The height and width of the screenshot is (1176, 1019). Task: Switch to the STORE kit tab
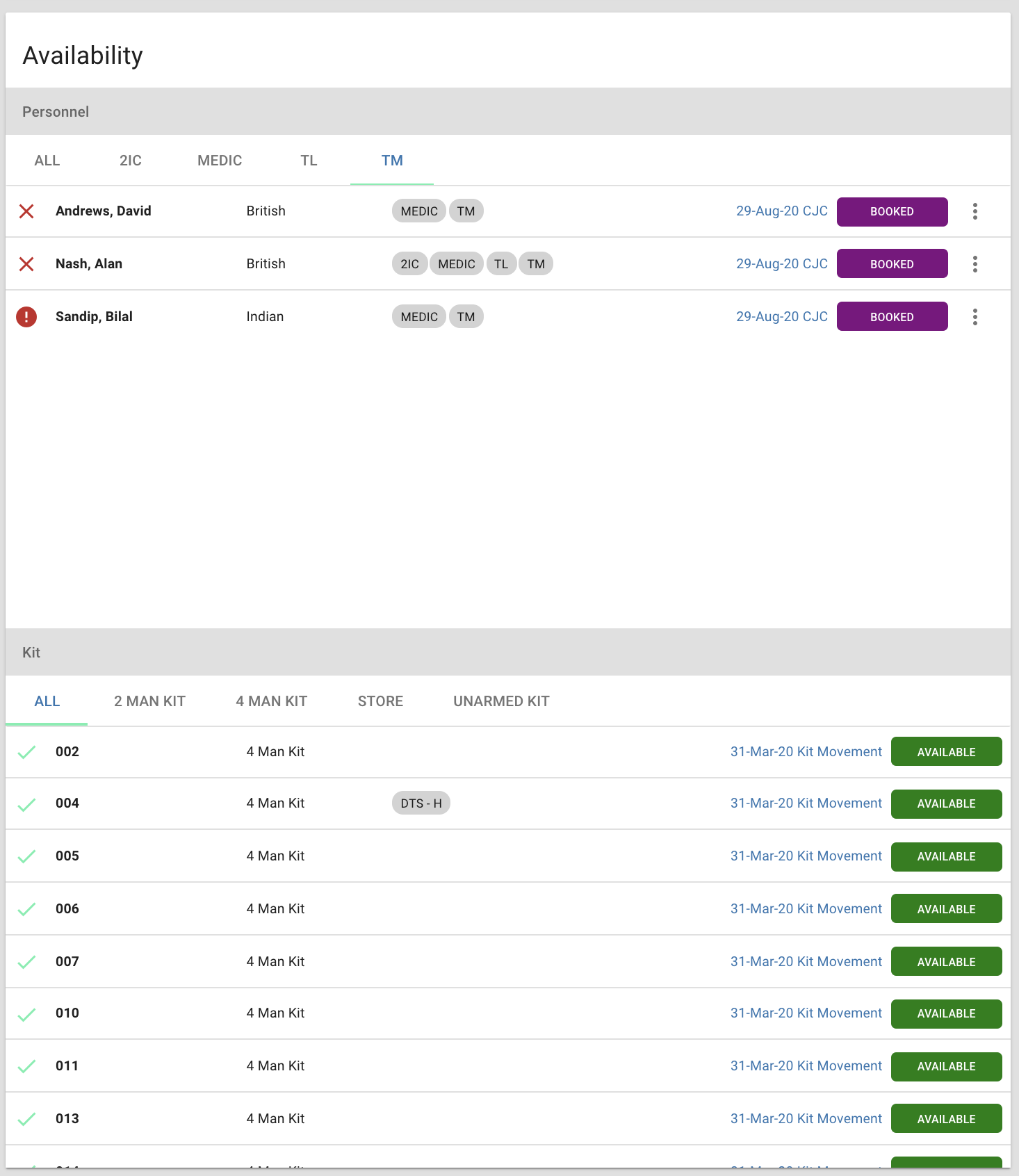[380, 701]
